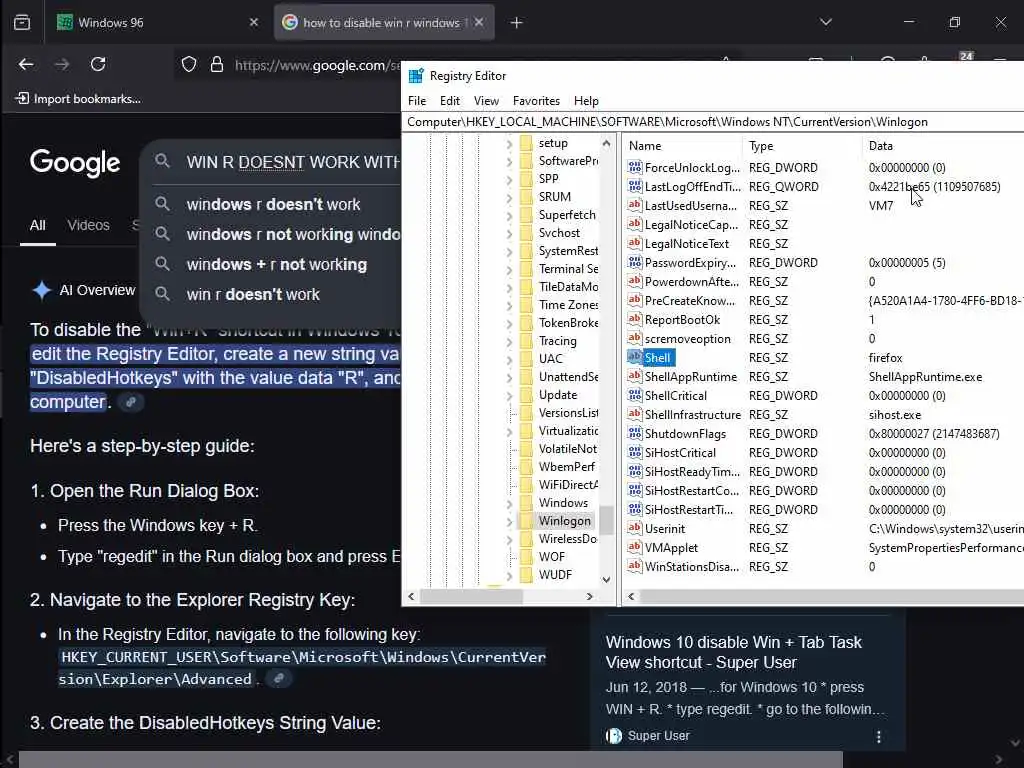Viewport: 1024px width, 768px height.
Task: Select the LegalNoticeText value icon
Action: click(x=634, y=243)
